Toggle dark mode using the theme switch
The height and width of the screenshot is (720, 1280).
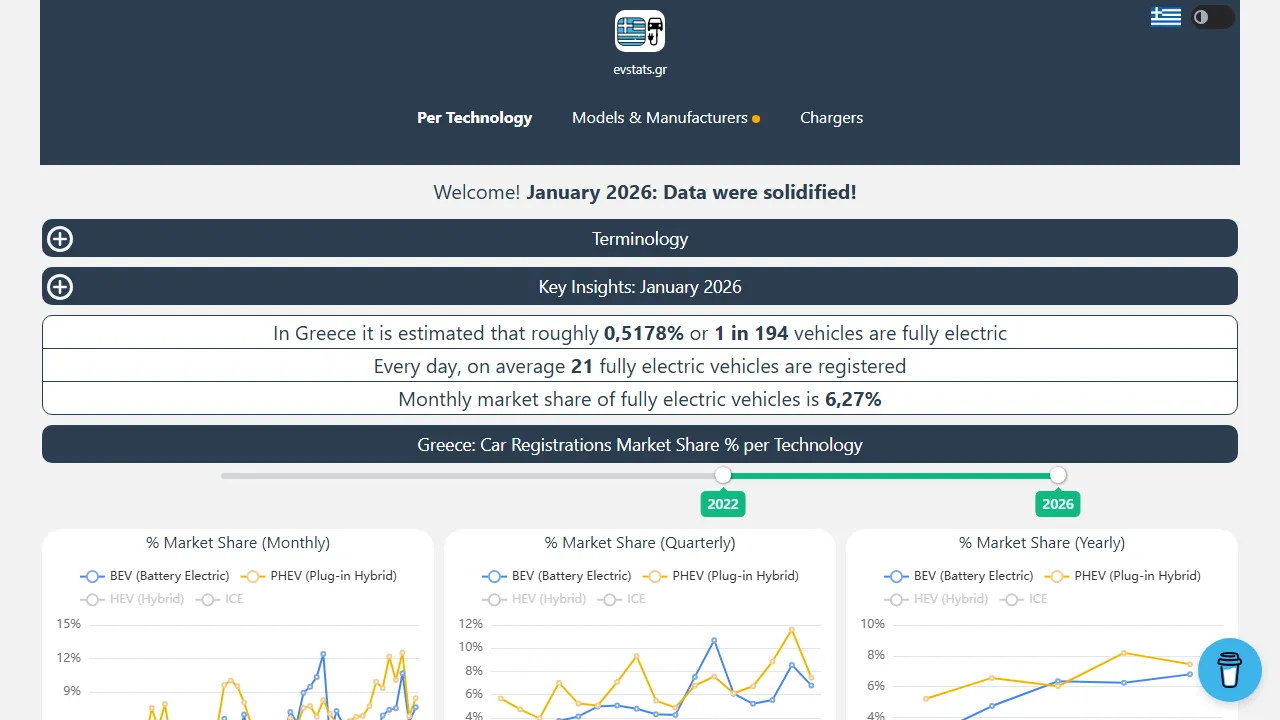1211,17
